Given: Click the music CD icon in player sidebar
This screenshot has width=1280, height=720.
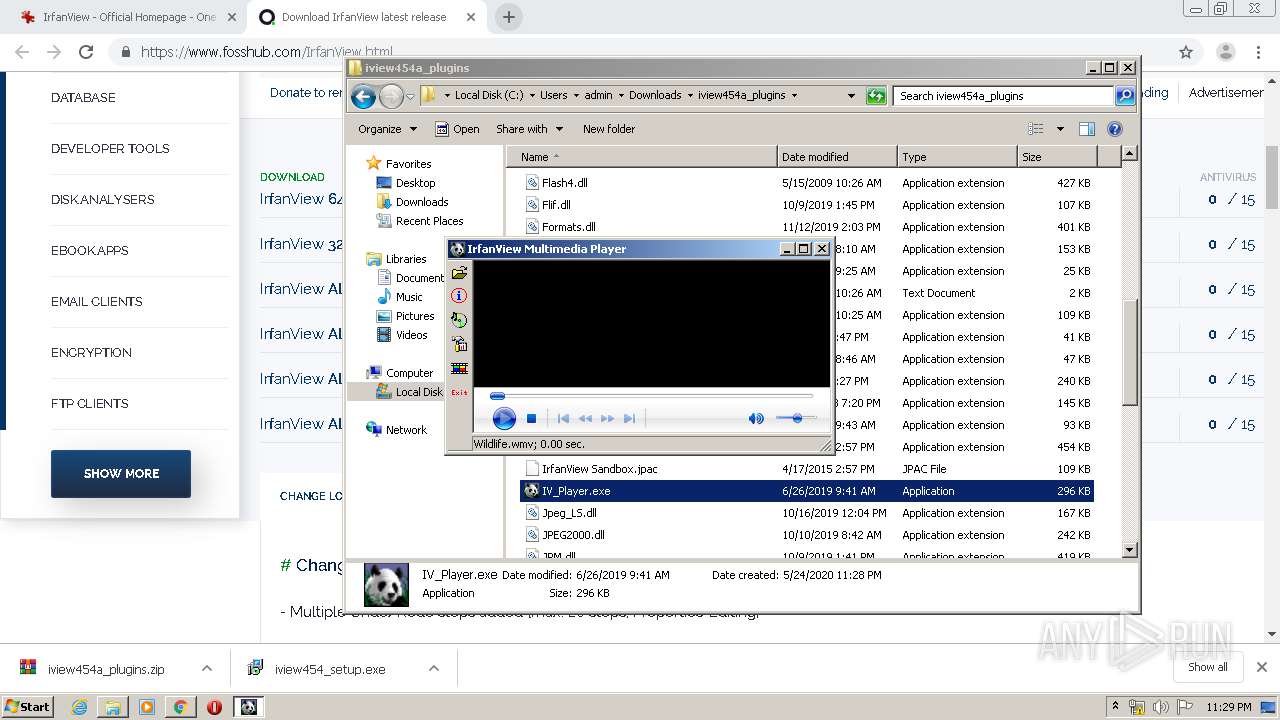Looking at the screenshot, I should (459, 320).
